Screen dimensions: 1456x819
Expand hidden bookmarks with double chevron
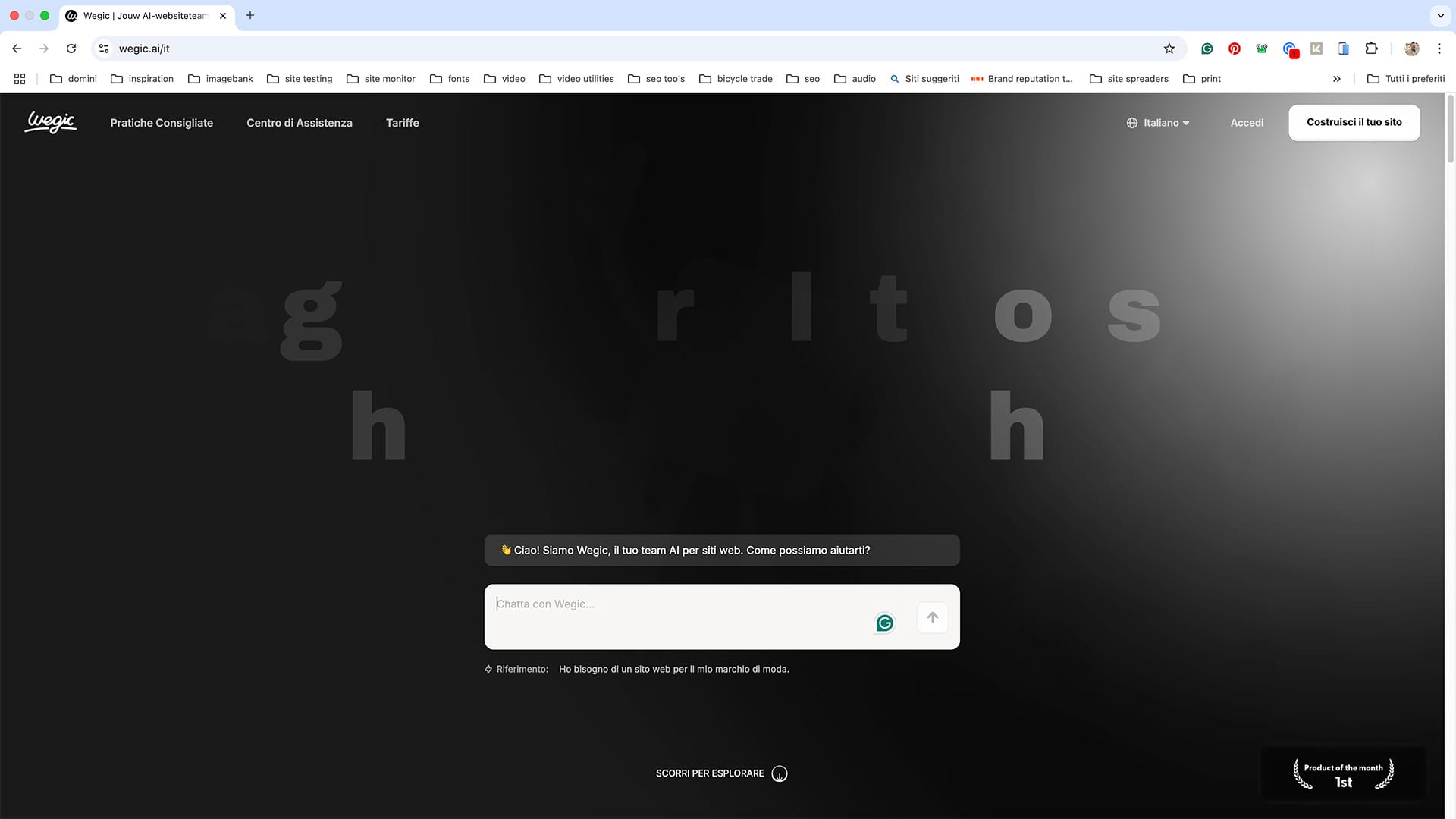[x=1336, y=79]
